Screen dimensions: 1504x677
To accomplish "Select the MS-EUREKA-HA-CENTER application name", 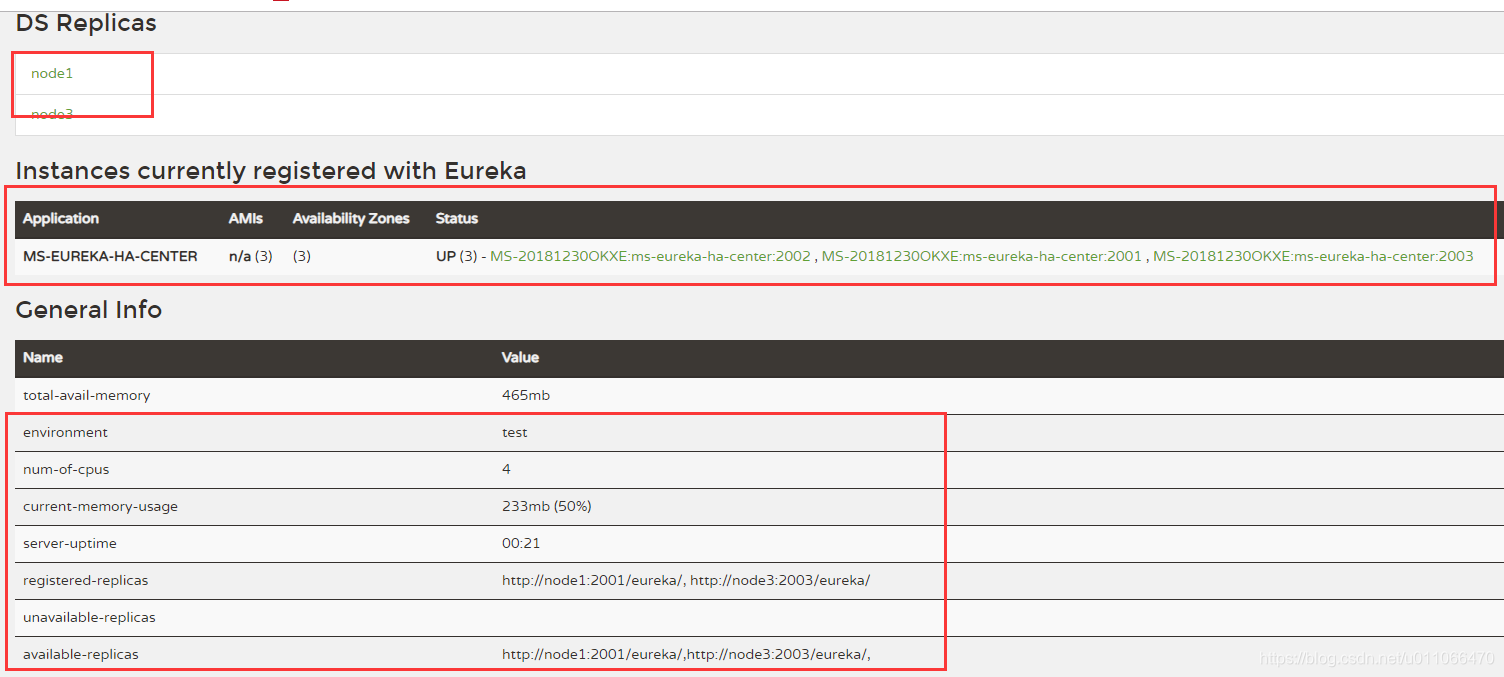I will coord(110,256).
